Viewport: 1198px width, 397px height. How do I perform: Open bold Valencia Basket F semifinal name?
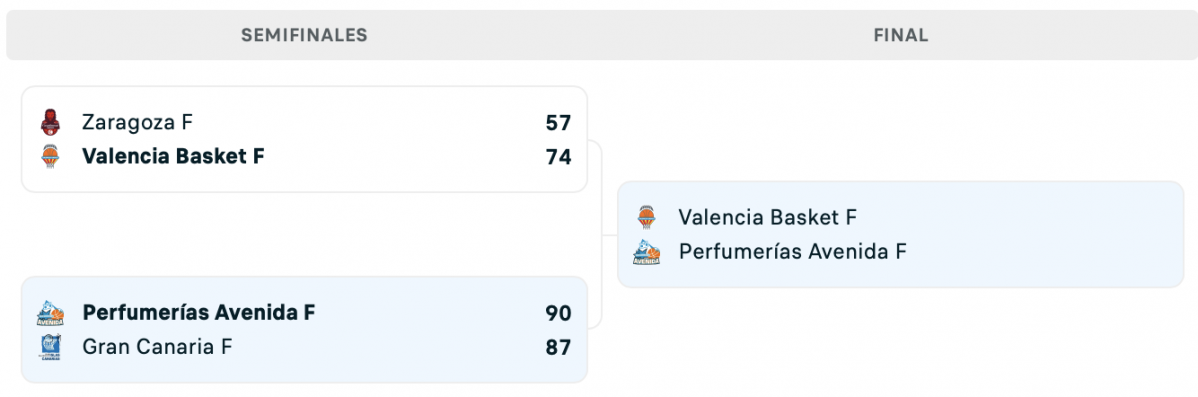pos(173,157)
